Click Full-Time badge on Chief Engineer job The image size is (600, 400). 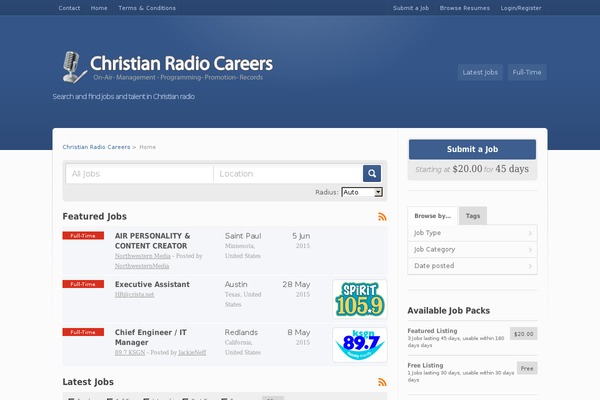click(x=83, y=332)
